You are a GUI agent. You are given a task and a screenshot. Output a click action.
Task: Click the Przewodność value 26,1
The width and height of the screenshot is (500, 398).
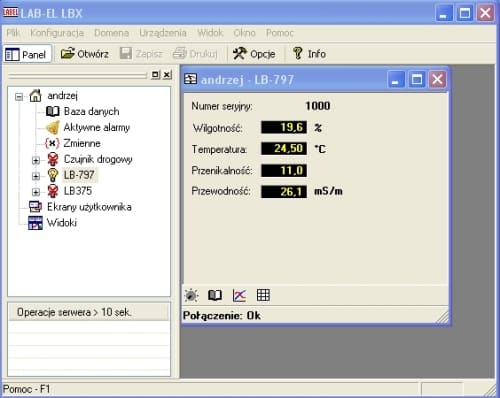(x=284, y=192)
